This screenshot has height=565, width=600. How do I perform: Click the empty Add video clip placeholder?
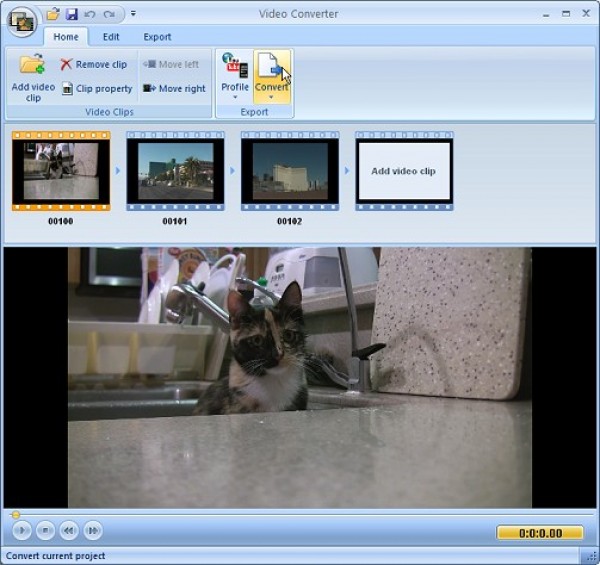pyautogui.click(x=403, y=171)
